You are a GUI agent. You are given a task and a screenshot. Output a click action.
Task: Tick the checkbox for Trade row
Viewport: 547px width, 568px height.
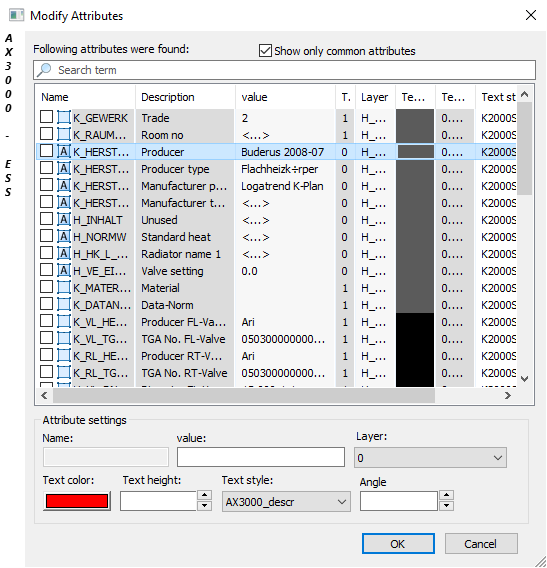click(46, 117)
